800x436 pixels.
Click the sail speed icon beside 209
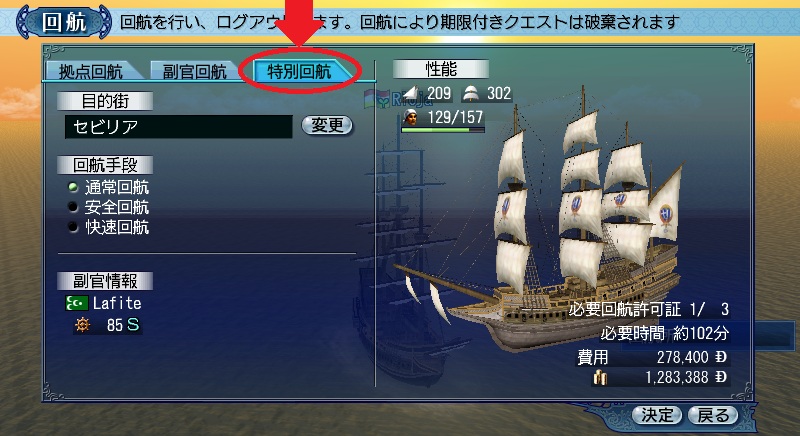(411, 93)
